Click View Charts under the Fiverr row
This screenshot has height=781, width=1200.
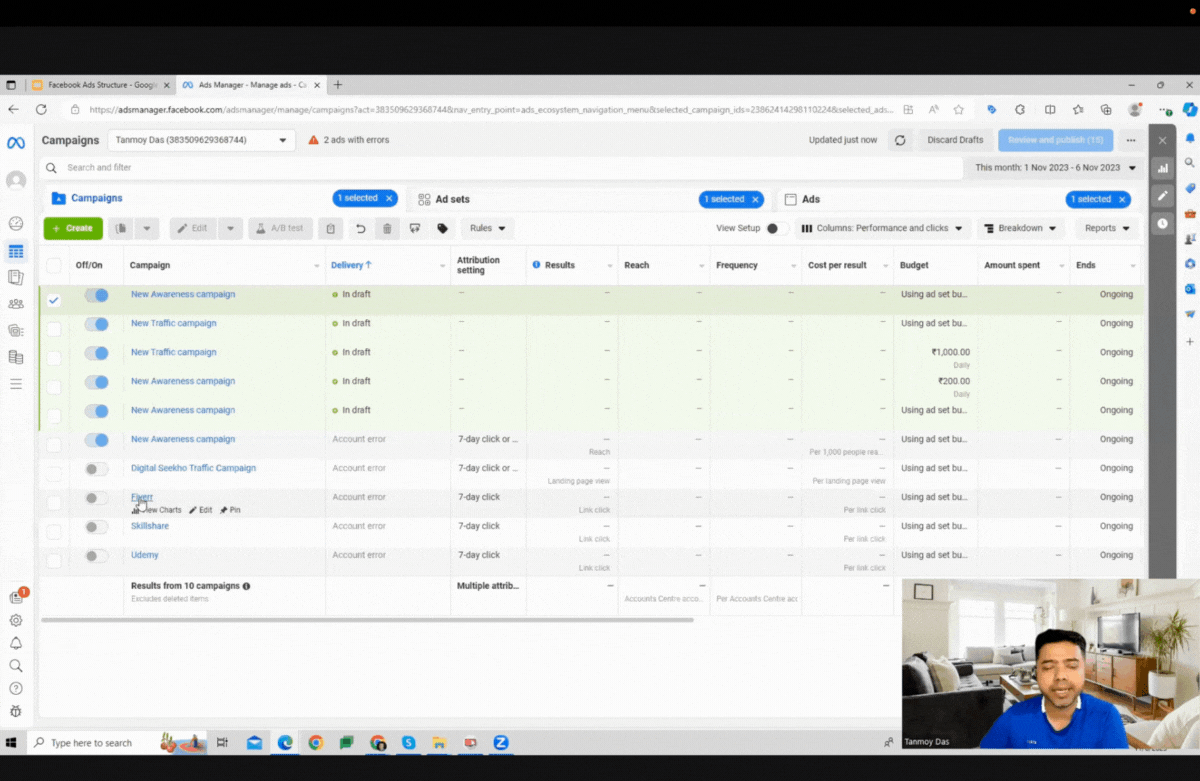click(x=157, y=510)
